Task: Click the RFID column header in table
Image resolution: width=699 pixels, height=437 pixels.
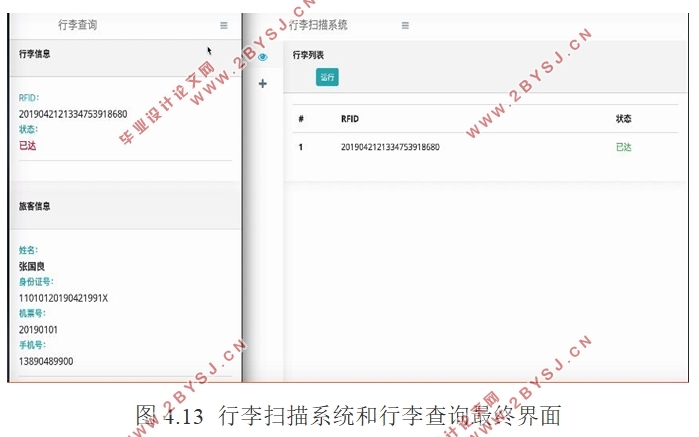Action: click(350, 119)
